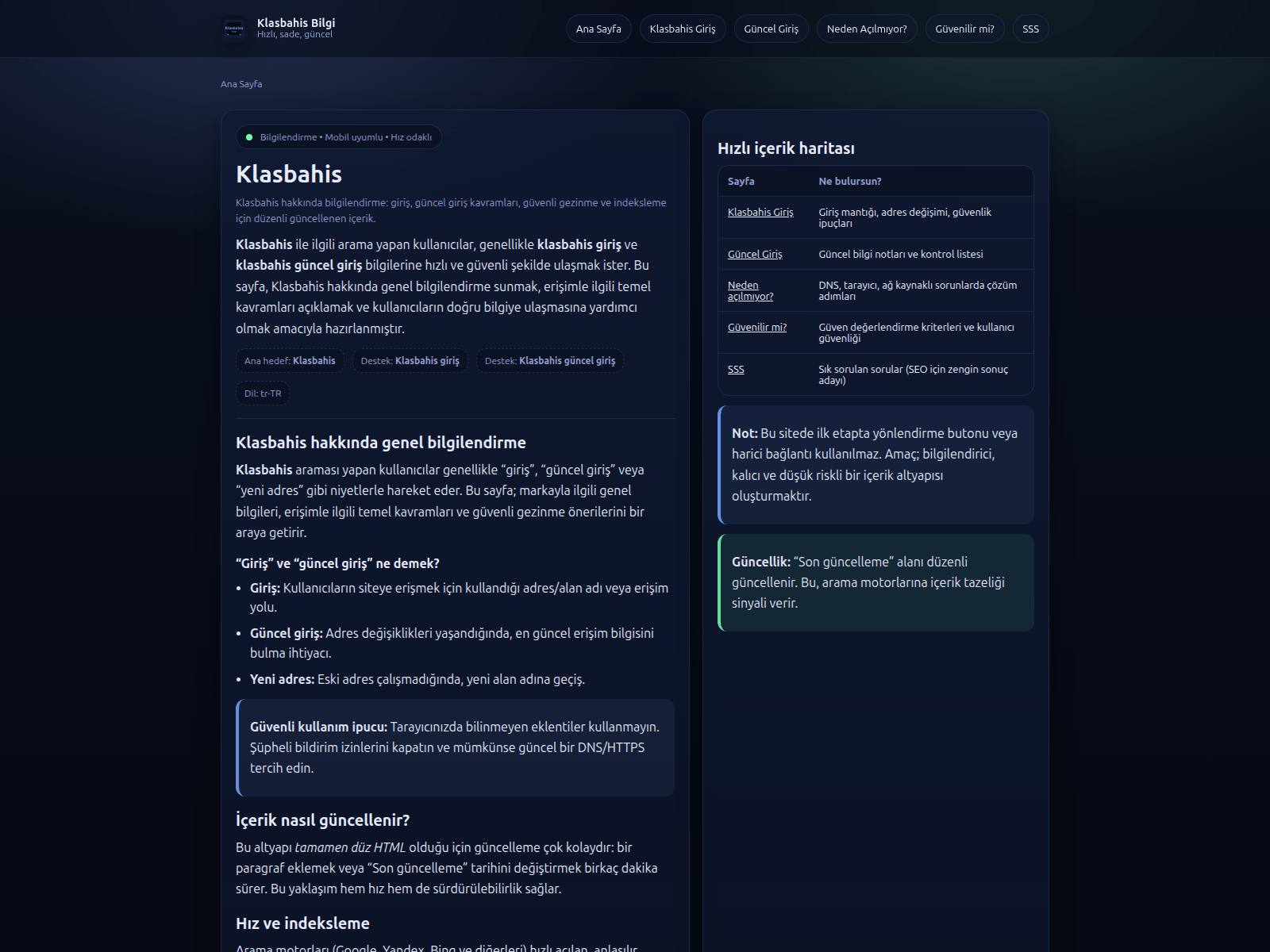Click the italic phrase 'tamamen düz HTML'
The image size is (1270, 952).
pos(350,847)
